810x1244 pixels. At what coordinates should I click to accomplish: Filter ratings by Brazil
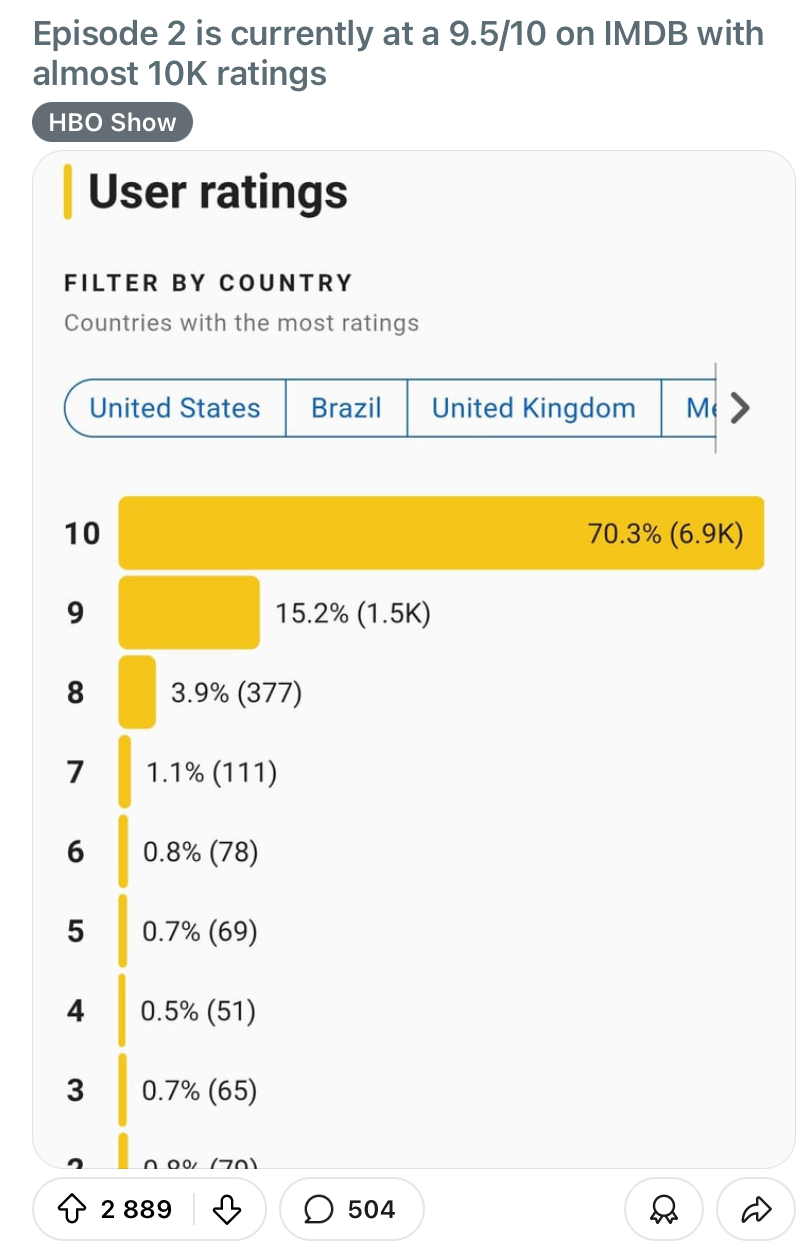346,408
